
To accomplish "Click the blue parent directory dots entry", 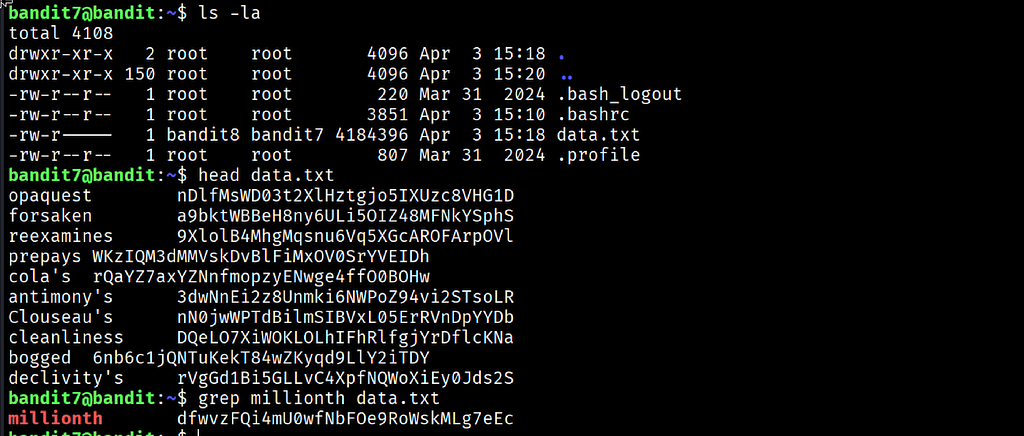I will (x=566, y=76).
